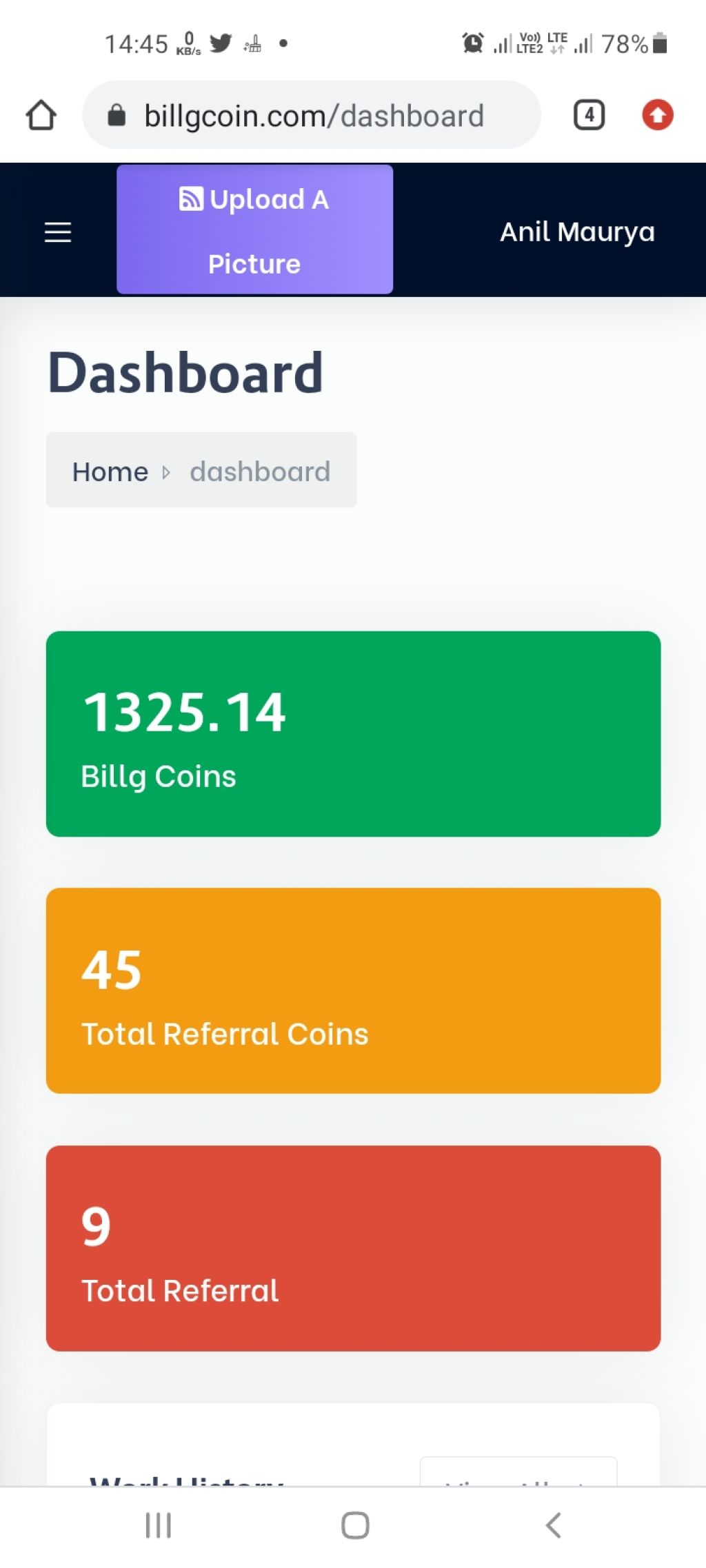Screen dimensions: 706x1568
Task: Open the hamburger menu in the navbar
Action: [x=58, y=232]
